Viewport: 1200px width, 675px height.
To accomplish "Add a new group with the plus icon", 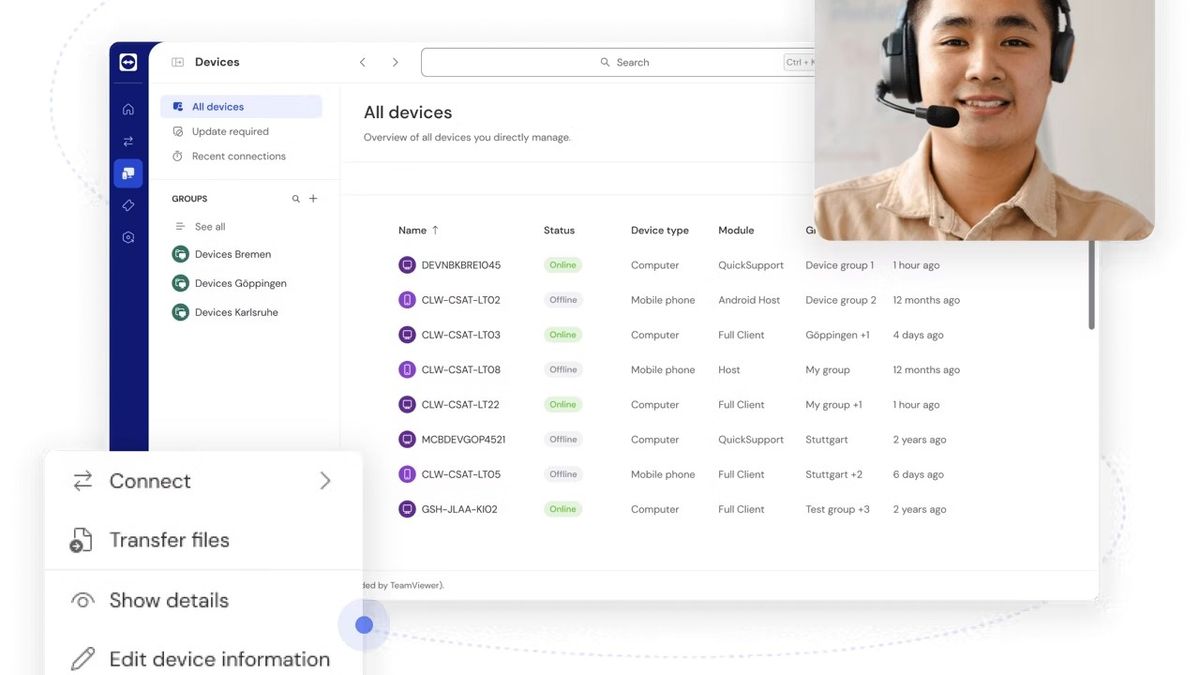I will tap(312, 198).
